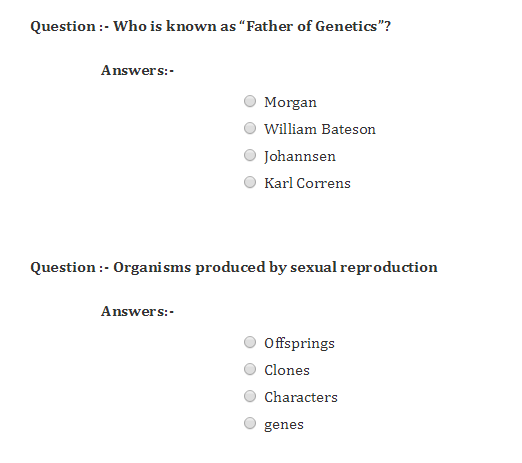522x463 pixels.
Task: Click the William Bateson answer text
Action: coord(320,129)
